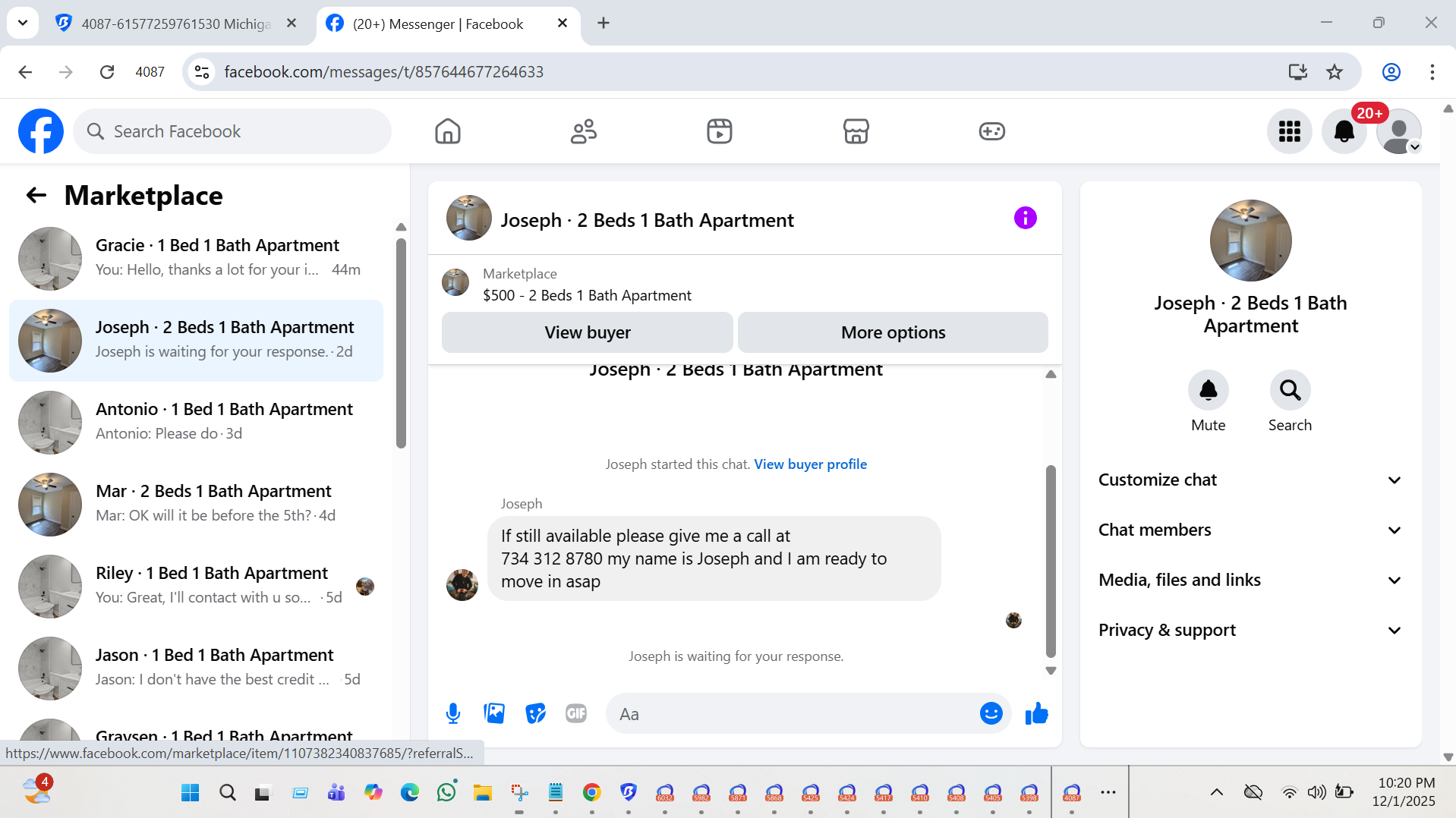This screenshot has width=1456, height=818.
Task: Select Joseph's 2 Beds 1 Bath chat
Action: pyautogui.click(x=196, y=341)
